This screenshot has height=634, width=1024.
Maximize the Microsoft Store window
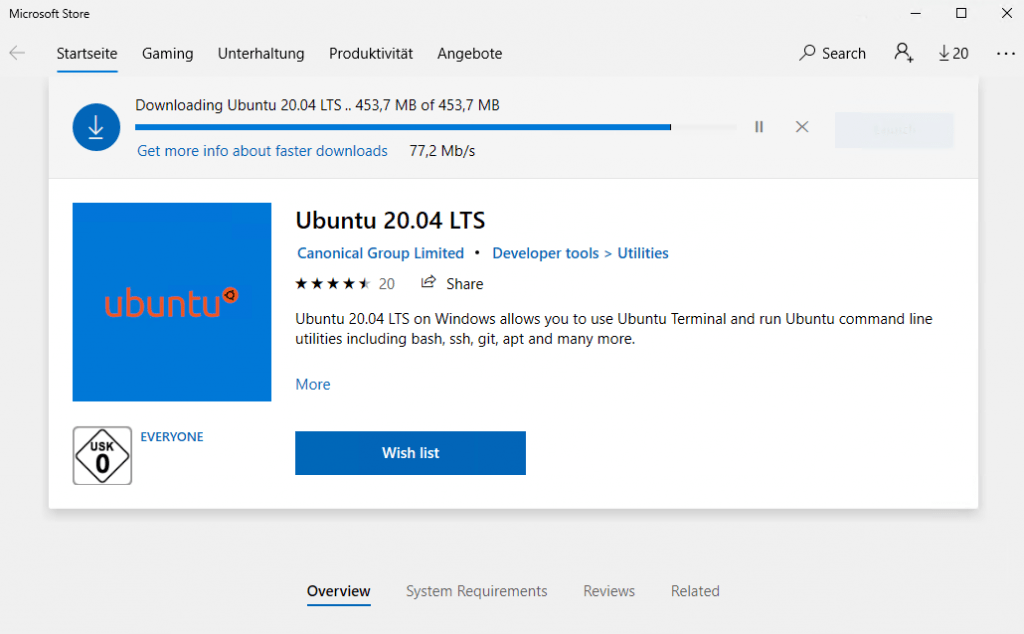tap(961, 13)
